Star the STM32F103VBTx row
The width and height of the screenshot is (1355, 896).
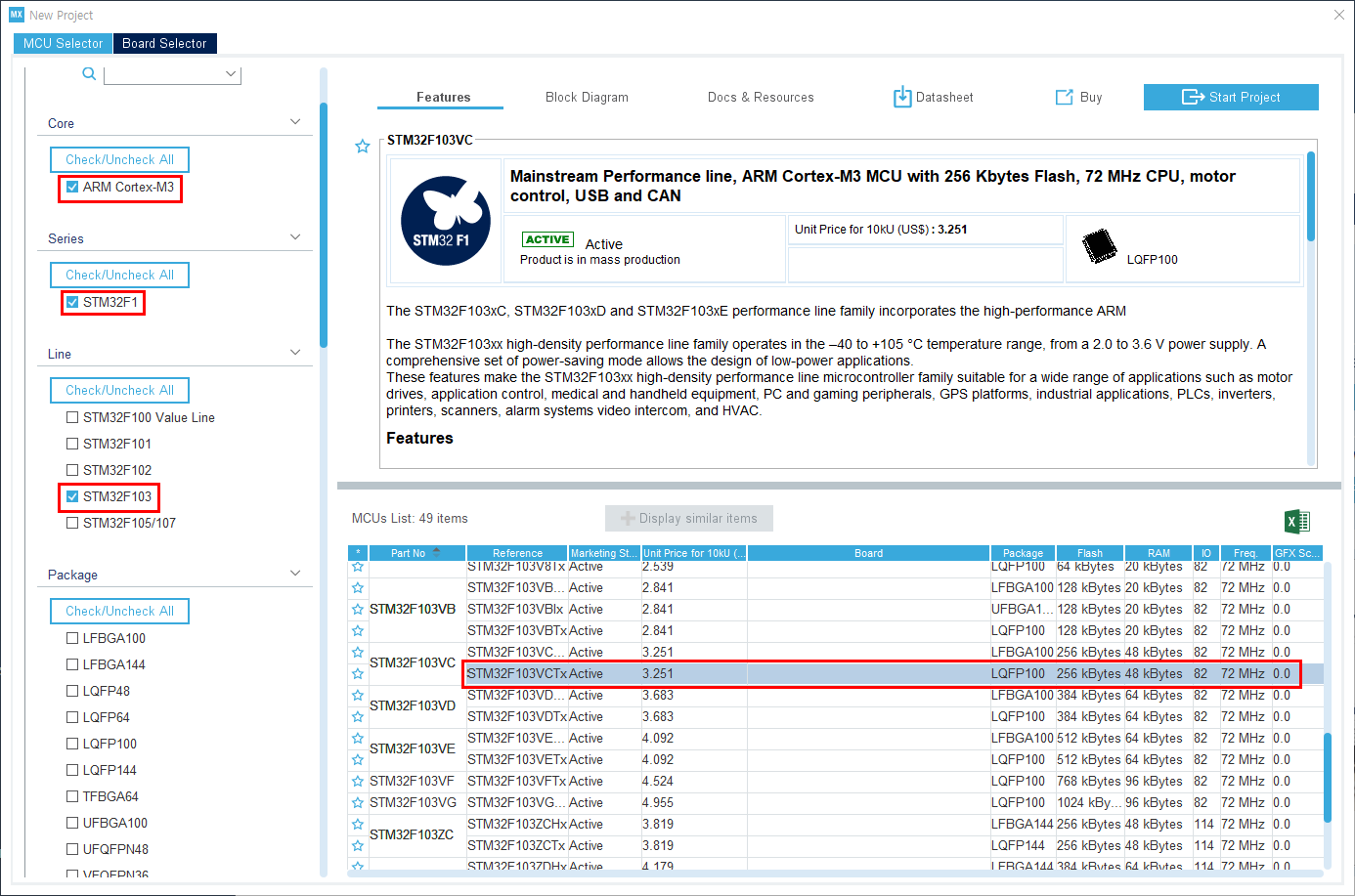click(x=358, y=631)
